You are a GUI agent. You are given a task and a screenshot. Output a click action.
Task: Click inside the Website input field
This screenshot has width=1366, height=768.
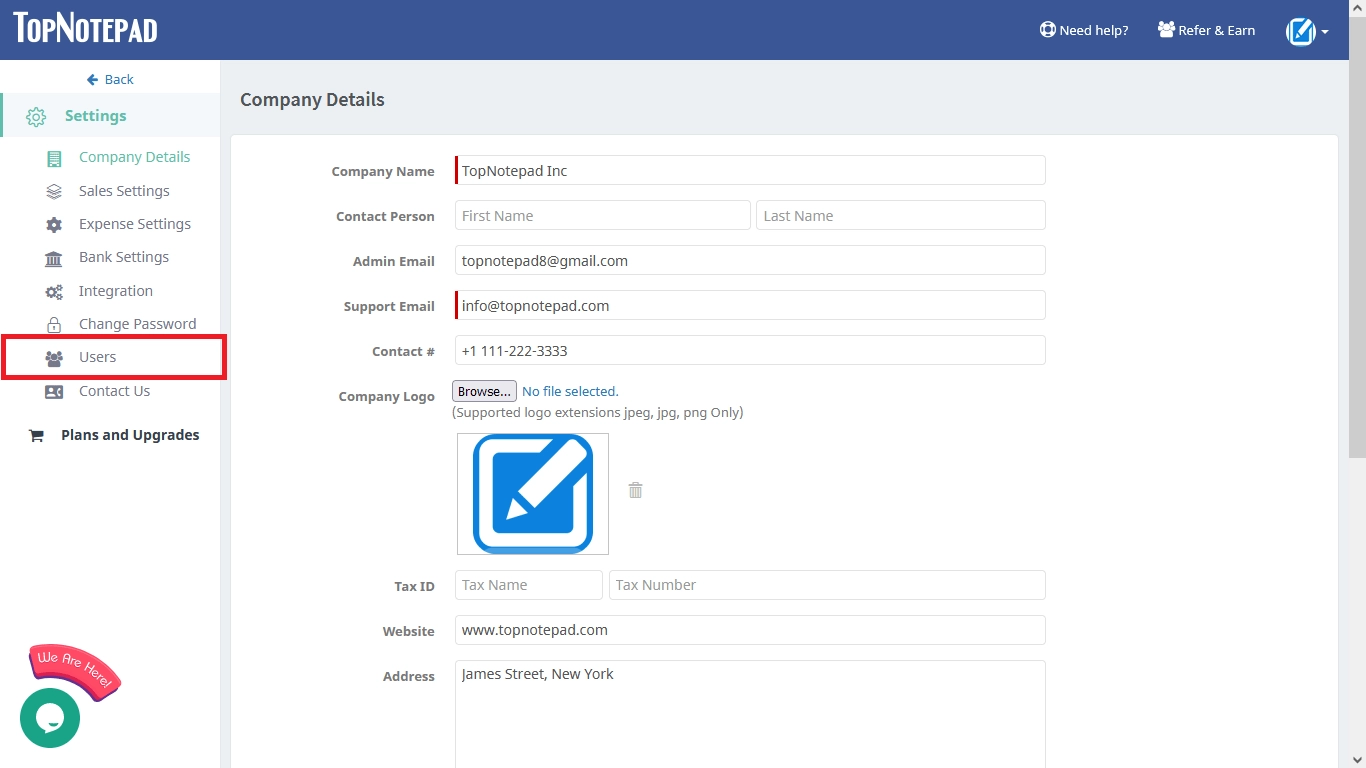coord(748,630)
